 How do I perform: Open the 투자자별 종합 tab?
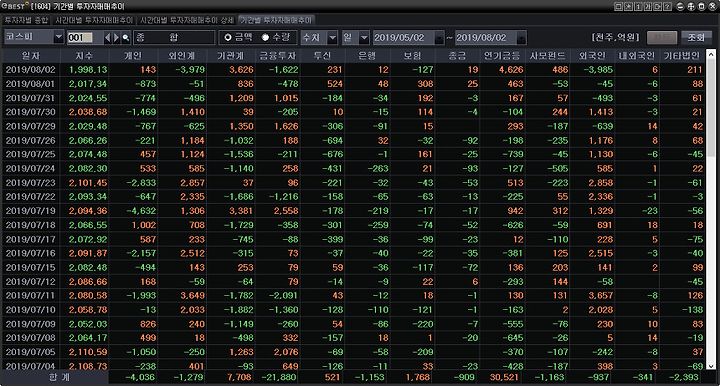click(26, 20)
